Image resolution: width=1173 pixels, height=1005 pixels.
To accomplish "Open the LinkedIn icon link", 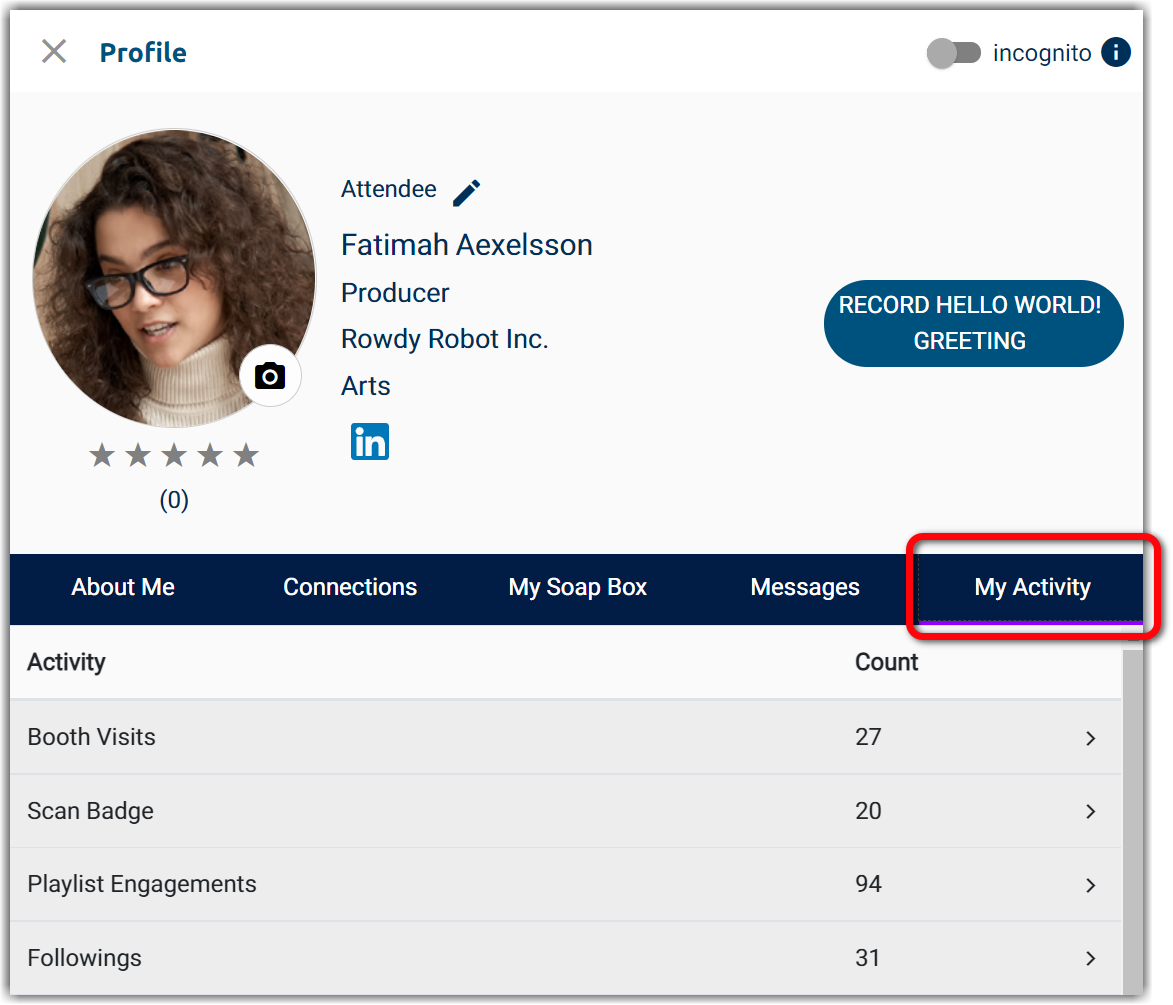I will pos(370,442).
